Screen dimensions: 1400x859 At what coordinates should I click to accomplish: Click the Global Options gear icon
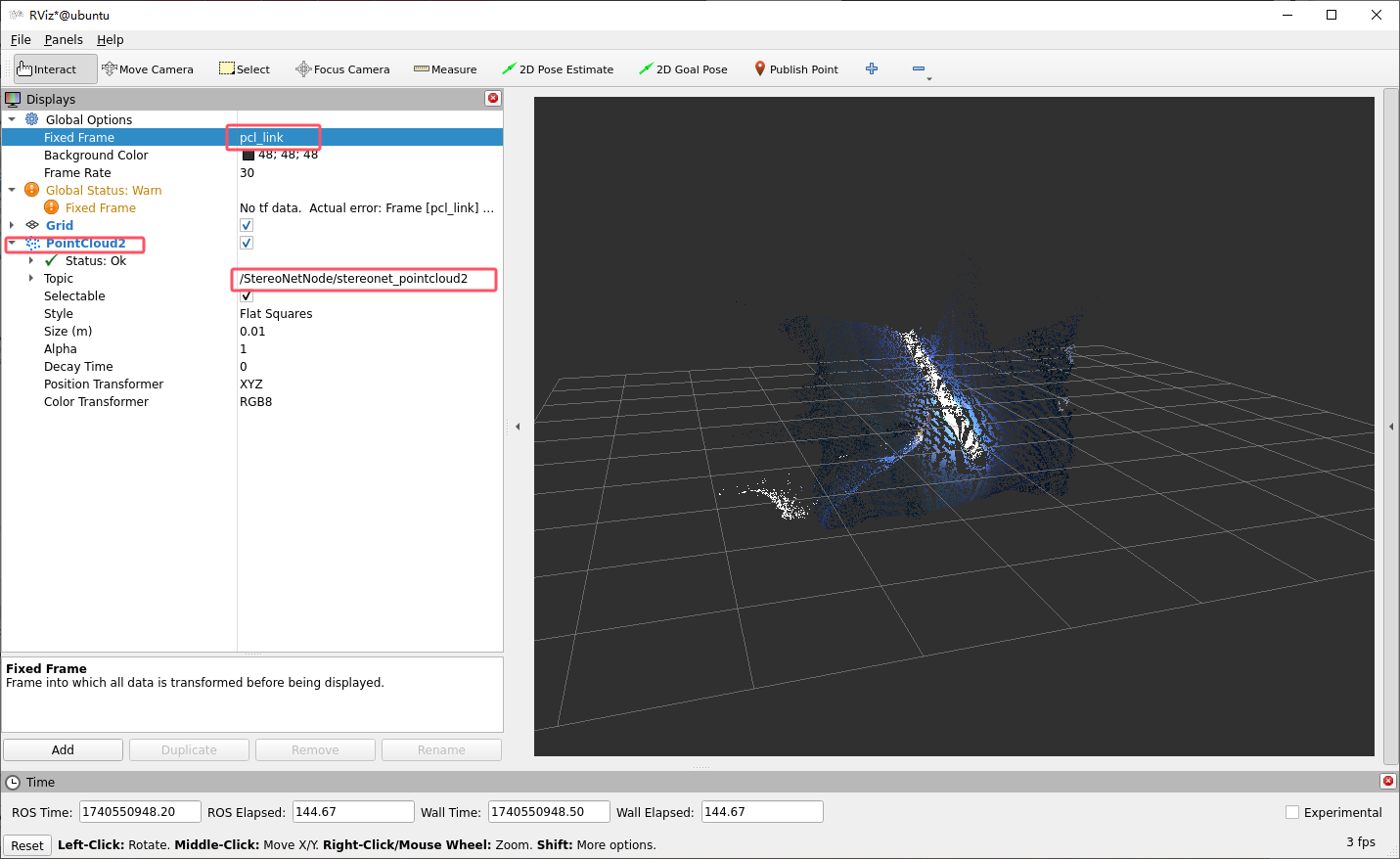click(x=32, y=119)
